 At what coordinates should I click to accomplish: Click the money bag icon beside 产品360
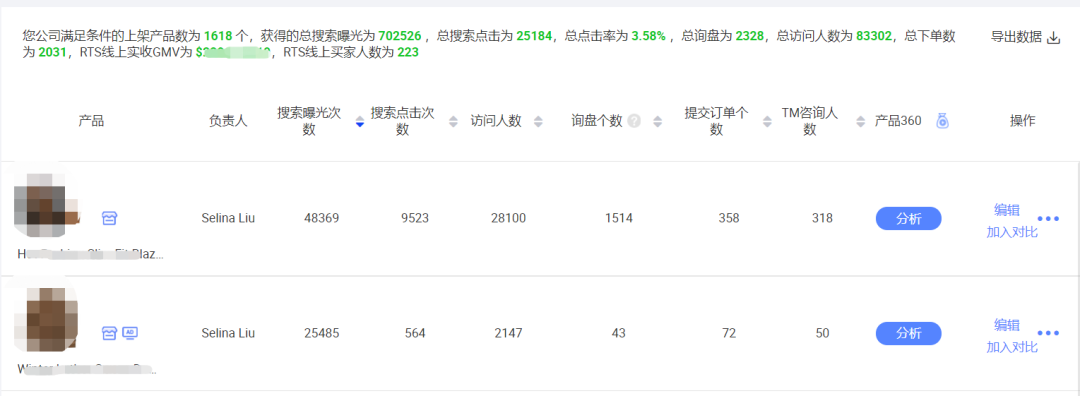pyautogui.click(x=942, y=121)
